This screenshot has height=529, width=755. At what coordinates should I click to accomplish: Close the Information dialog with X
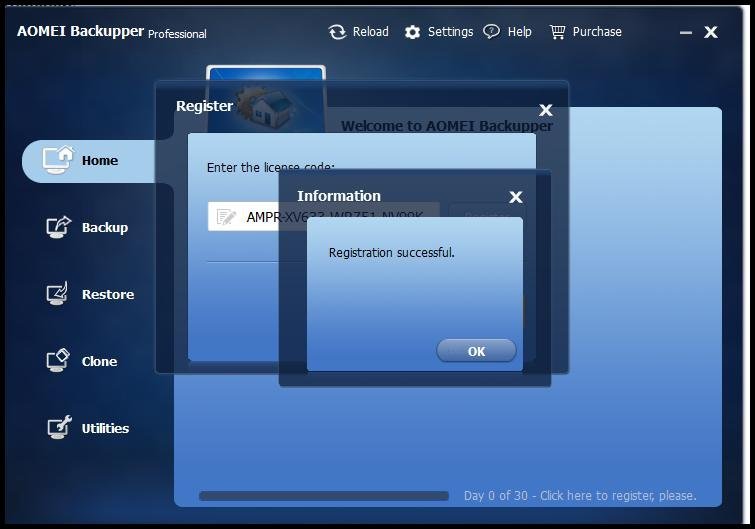tap(516, 197)
